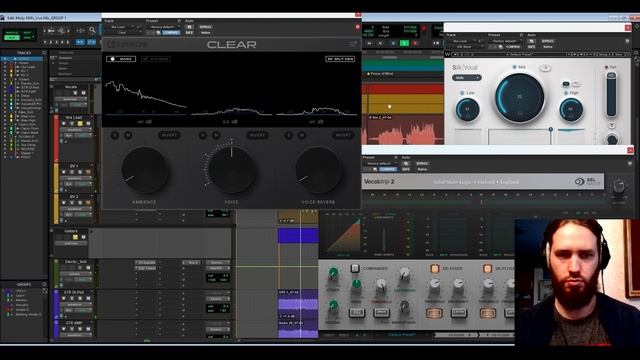The width and height of the screenshot is (640, 360).
Task: Select the Zoomer magnifier tool in Pro Tools toolbar
Action: [93, 30]
